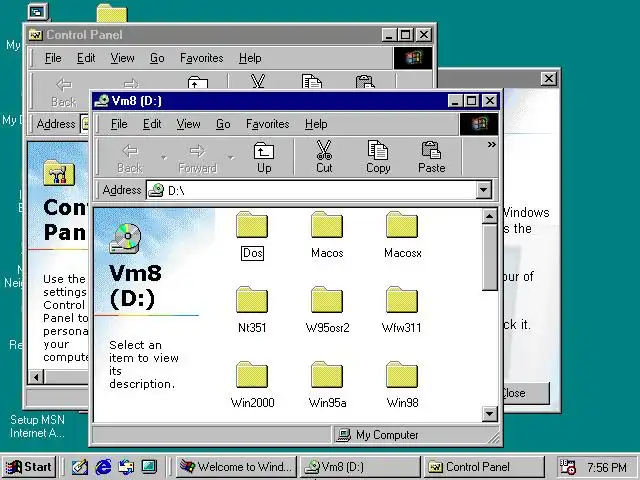Switch to Welcome to Windows taskbar button

click(x=236, y=467)
